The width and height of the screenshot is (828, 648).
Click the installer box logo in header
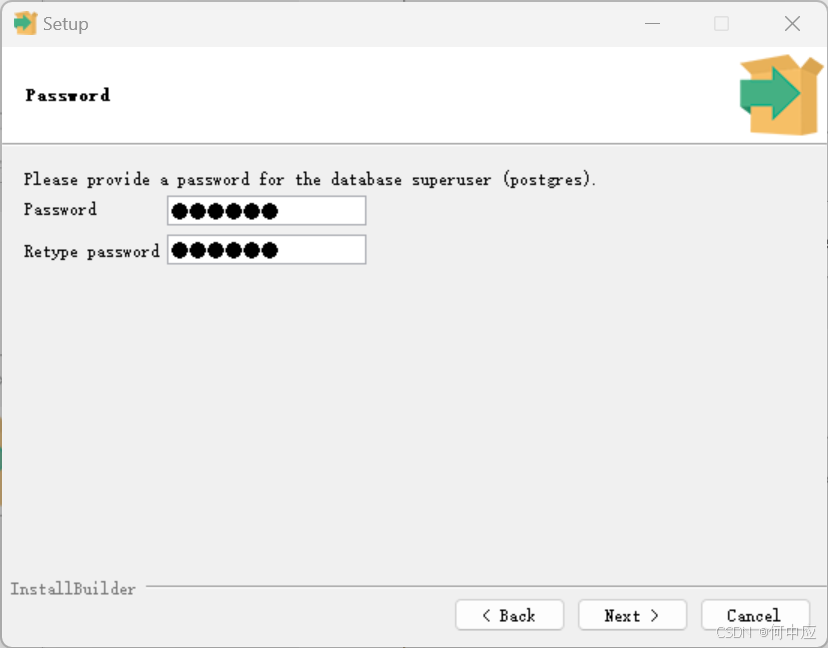[x=781, y=95]
